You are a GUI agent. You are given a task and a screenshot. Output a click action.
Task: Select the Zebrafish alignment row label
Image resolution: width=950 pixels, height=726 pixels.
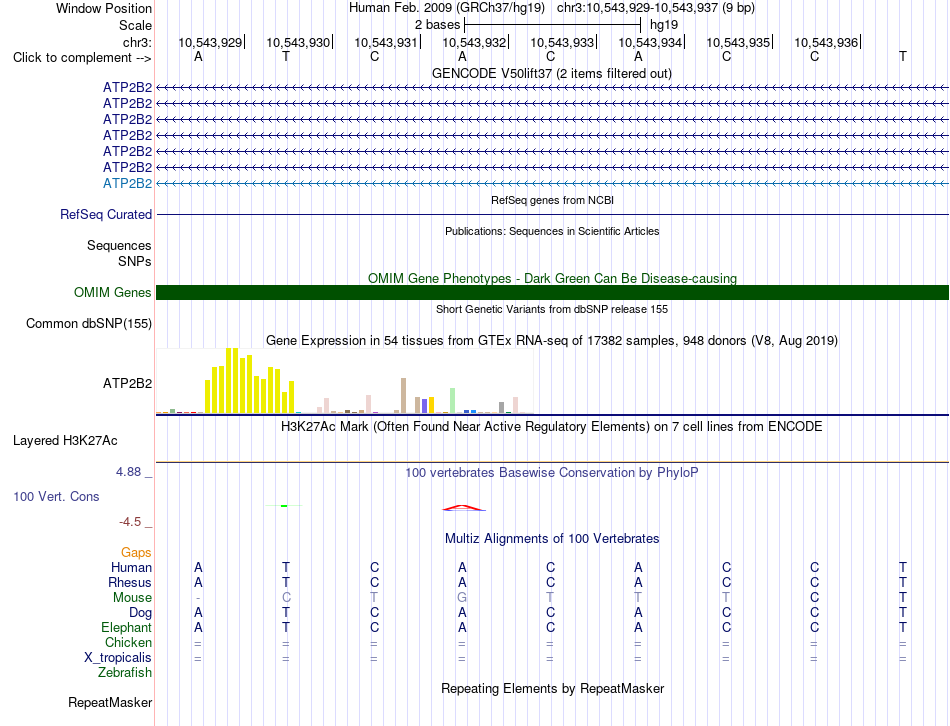[125, 673]
